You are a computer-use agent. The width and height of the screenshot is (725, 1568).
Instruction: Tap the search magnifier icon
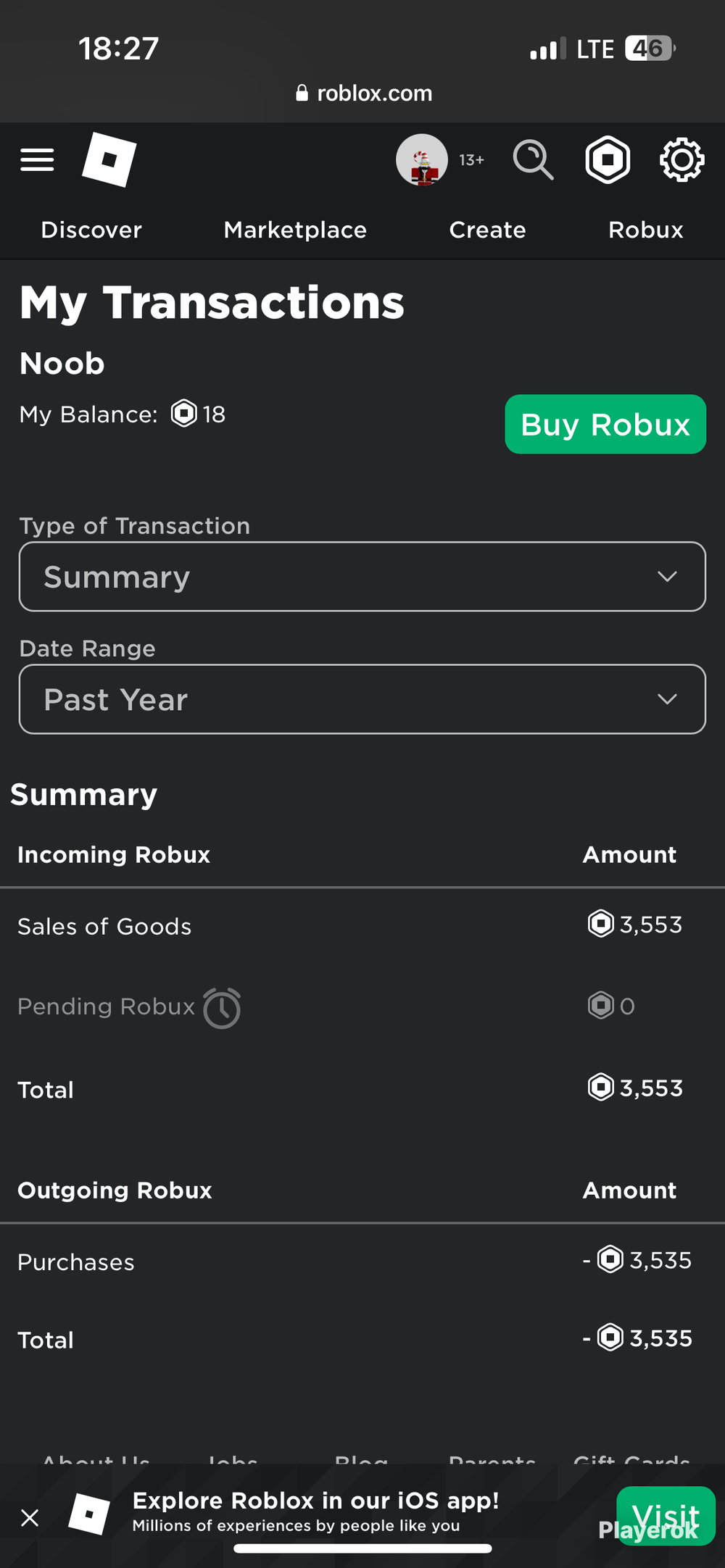(534, 159)
